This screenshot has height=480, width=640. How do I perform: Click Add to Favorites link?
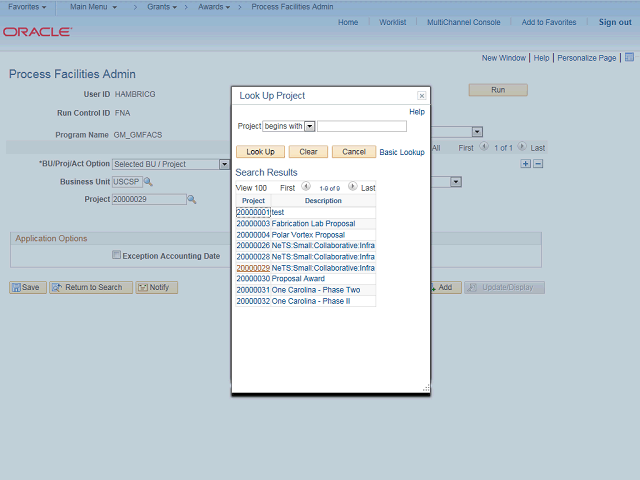(x=549, y=22)
